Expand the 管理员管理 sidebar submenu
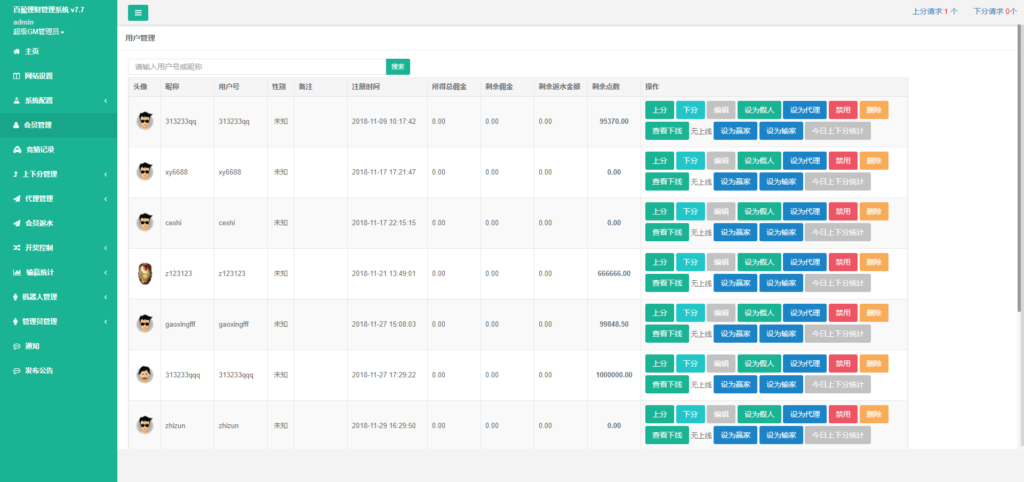 (x=58, y=321)
